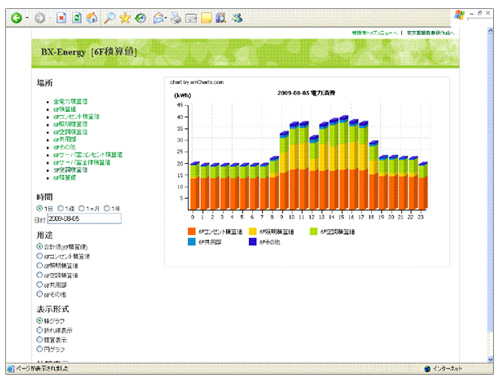Viewport: 500px width, 385px height.
Task: Select the 6F空調積算値 radio under 用途
Action: click(x=39, y=275)
